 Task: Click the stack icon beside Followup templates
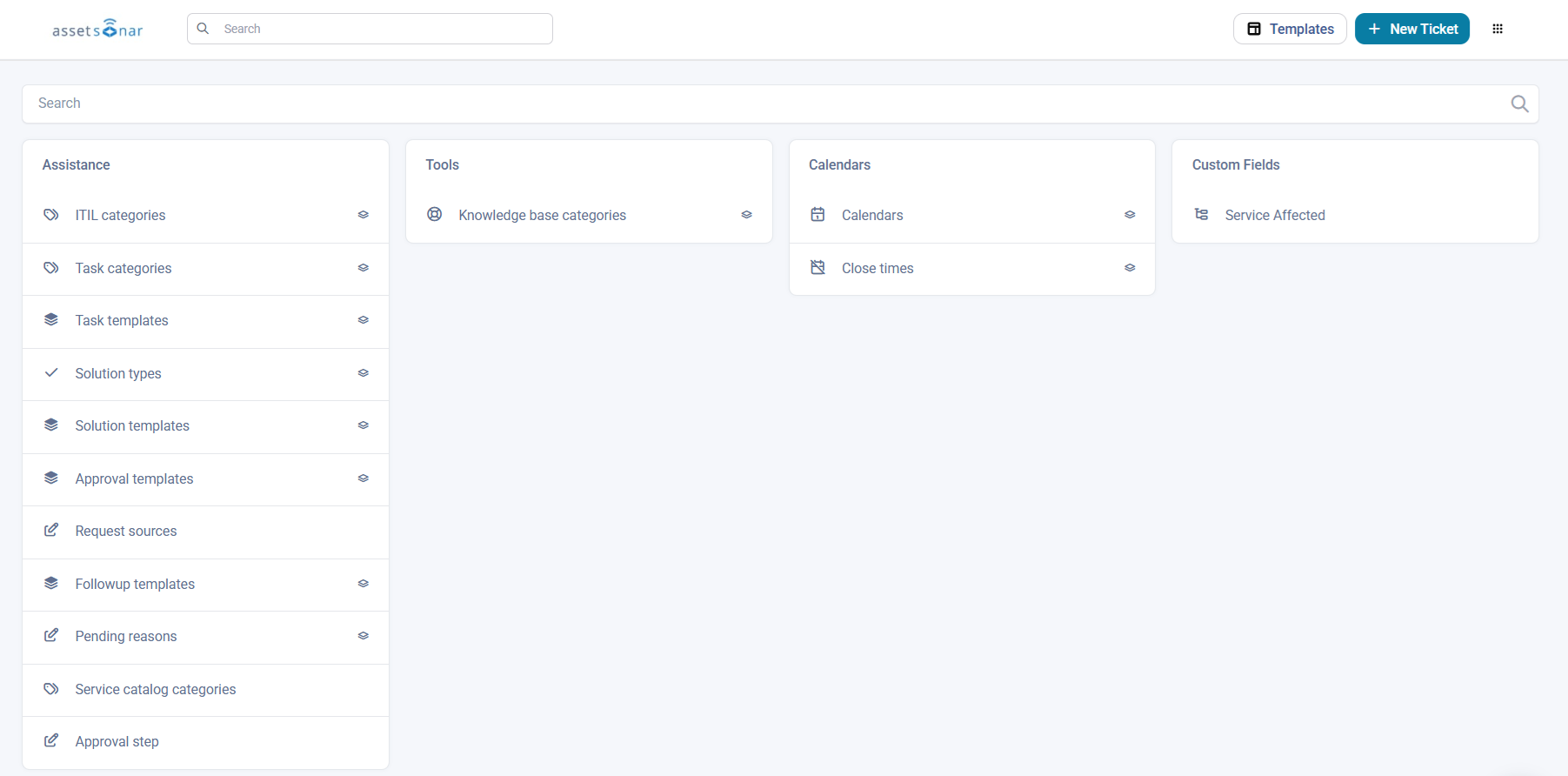pos(51,584)
